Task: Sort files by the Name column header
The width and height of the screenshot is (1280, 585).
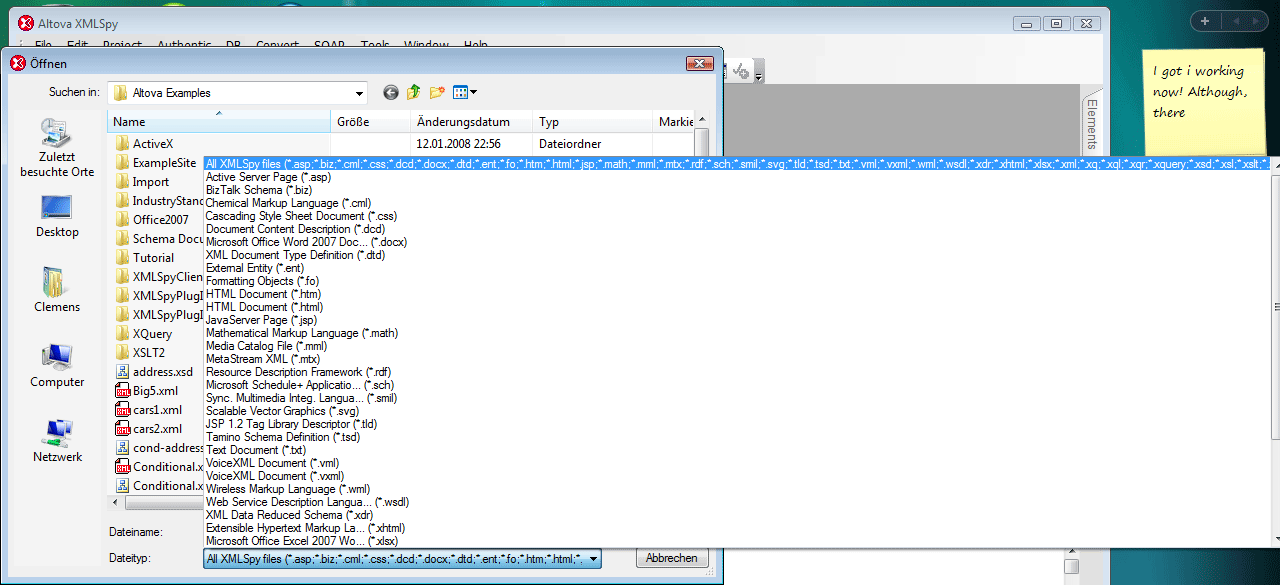Action: point(219,122)
